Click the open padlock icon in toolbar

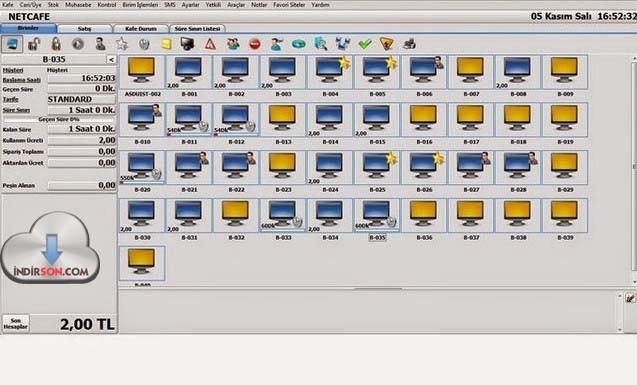pos(34,44)
